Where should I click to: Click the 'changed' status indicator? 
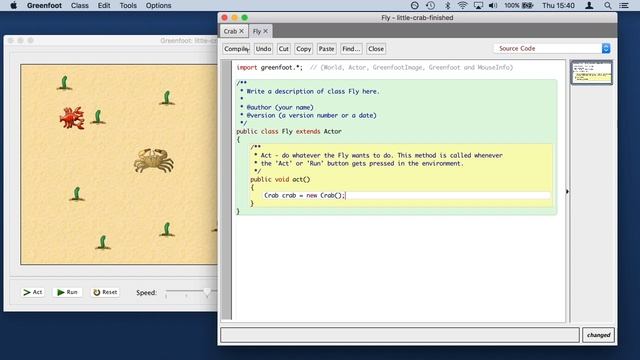tap(598, 335)
